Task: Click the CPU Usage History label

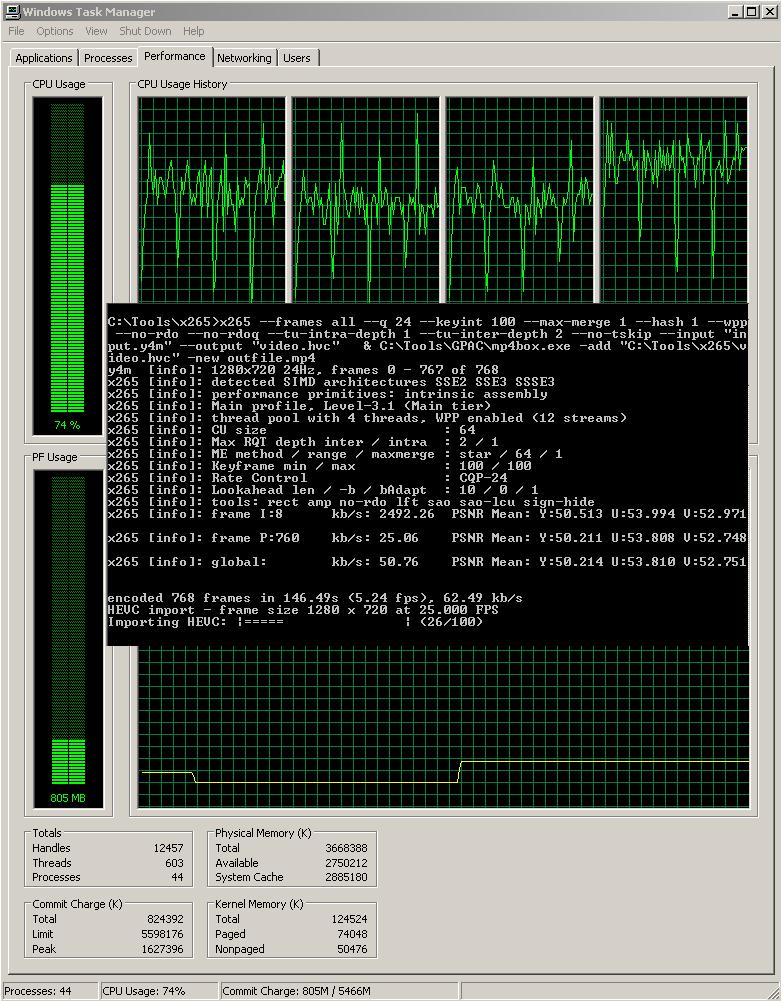Action: click(x=182, y=84)
